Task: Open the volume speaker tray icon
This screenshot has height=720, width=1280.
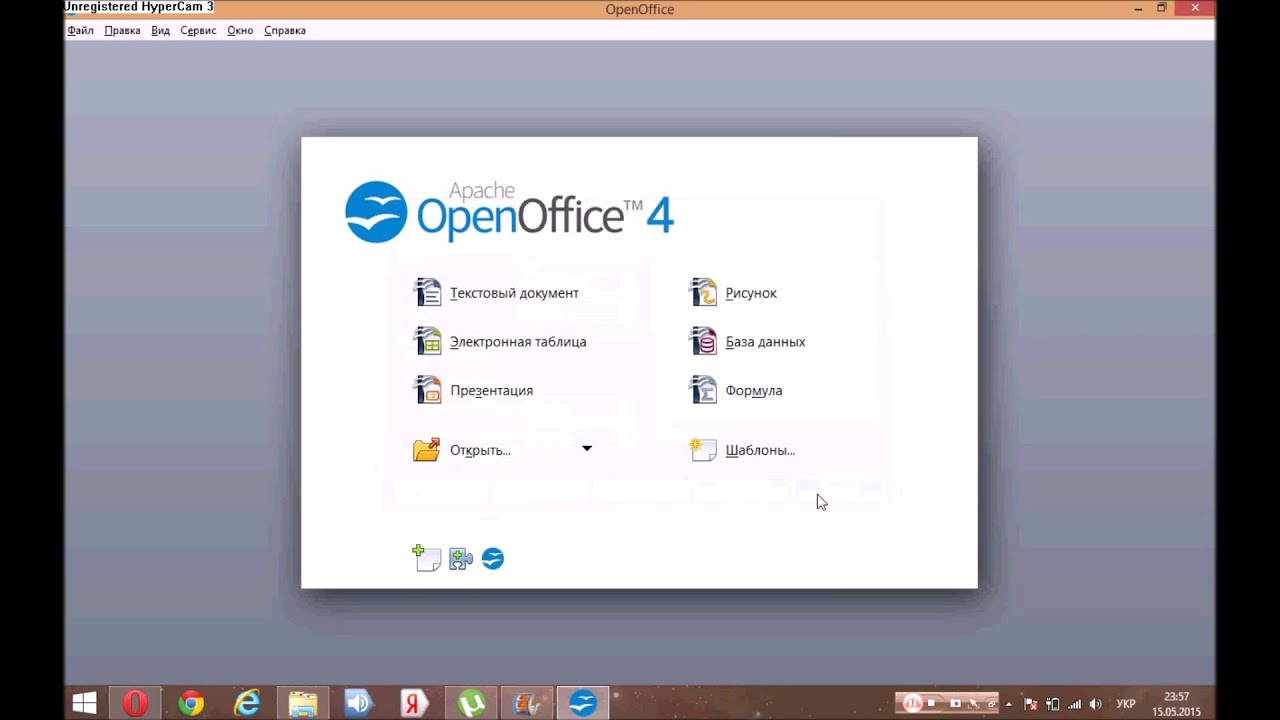Action: [x=1095, y=704]
